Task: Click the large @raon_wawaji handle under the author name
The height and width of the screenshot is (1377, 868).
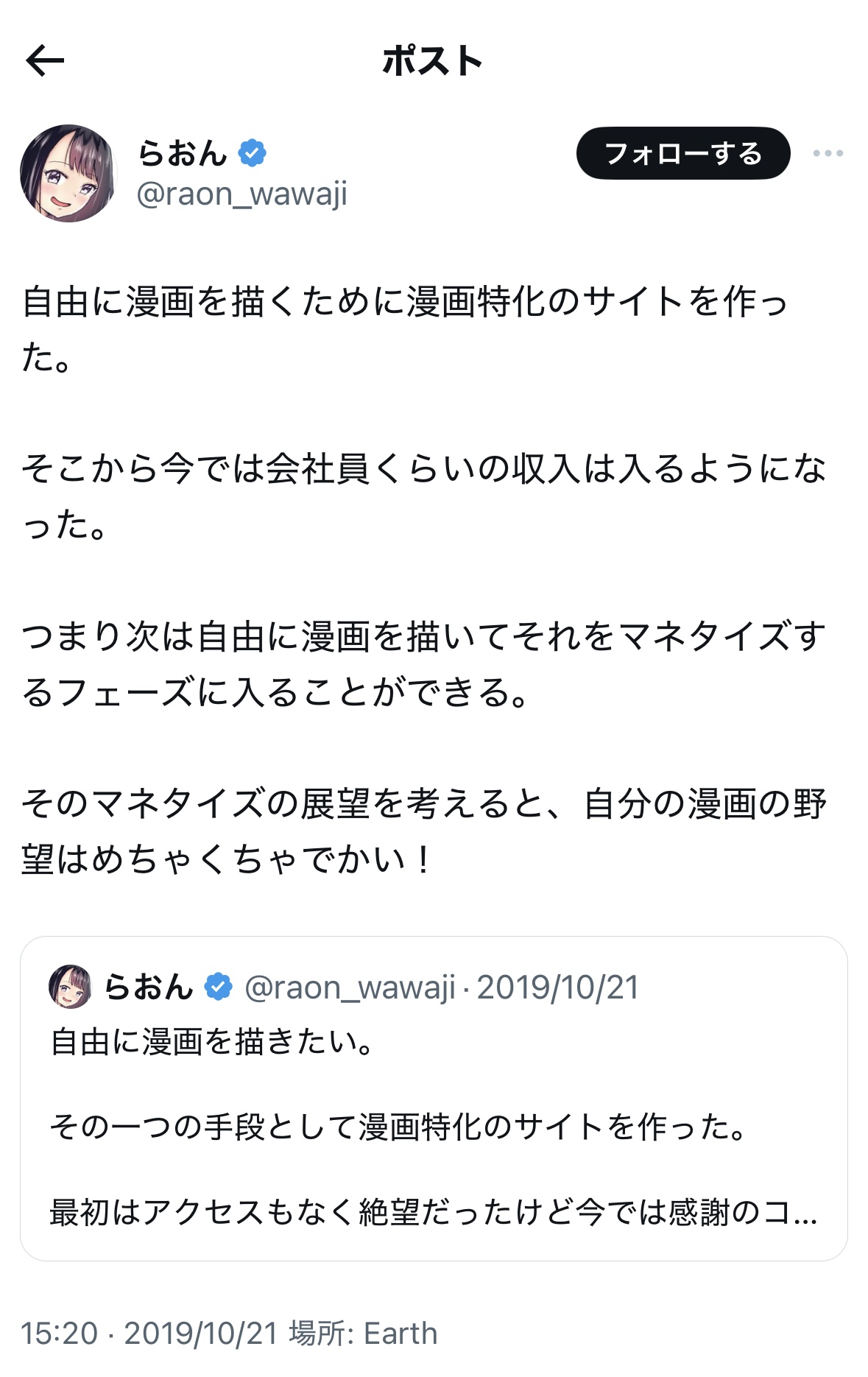Action: pyautogui.click(x=241, y=194)
